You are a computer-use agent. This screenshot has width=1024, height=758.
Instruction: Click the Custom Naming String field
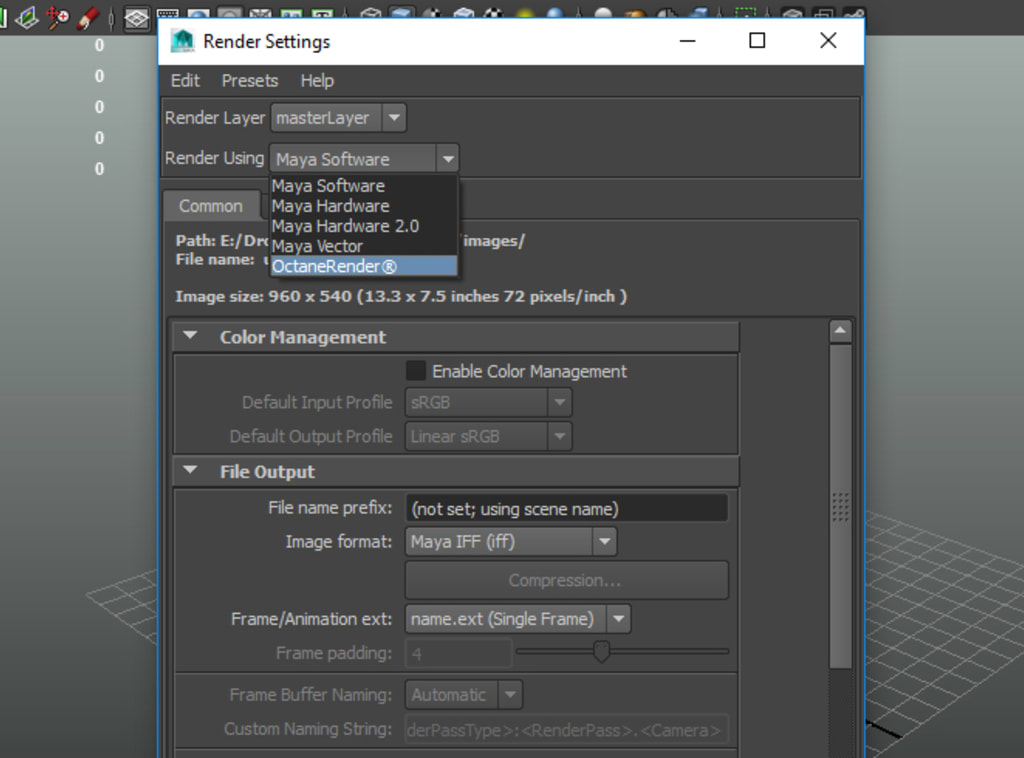pos(566,729)
